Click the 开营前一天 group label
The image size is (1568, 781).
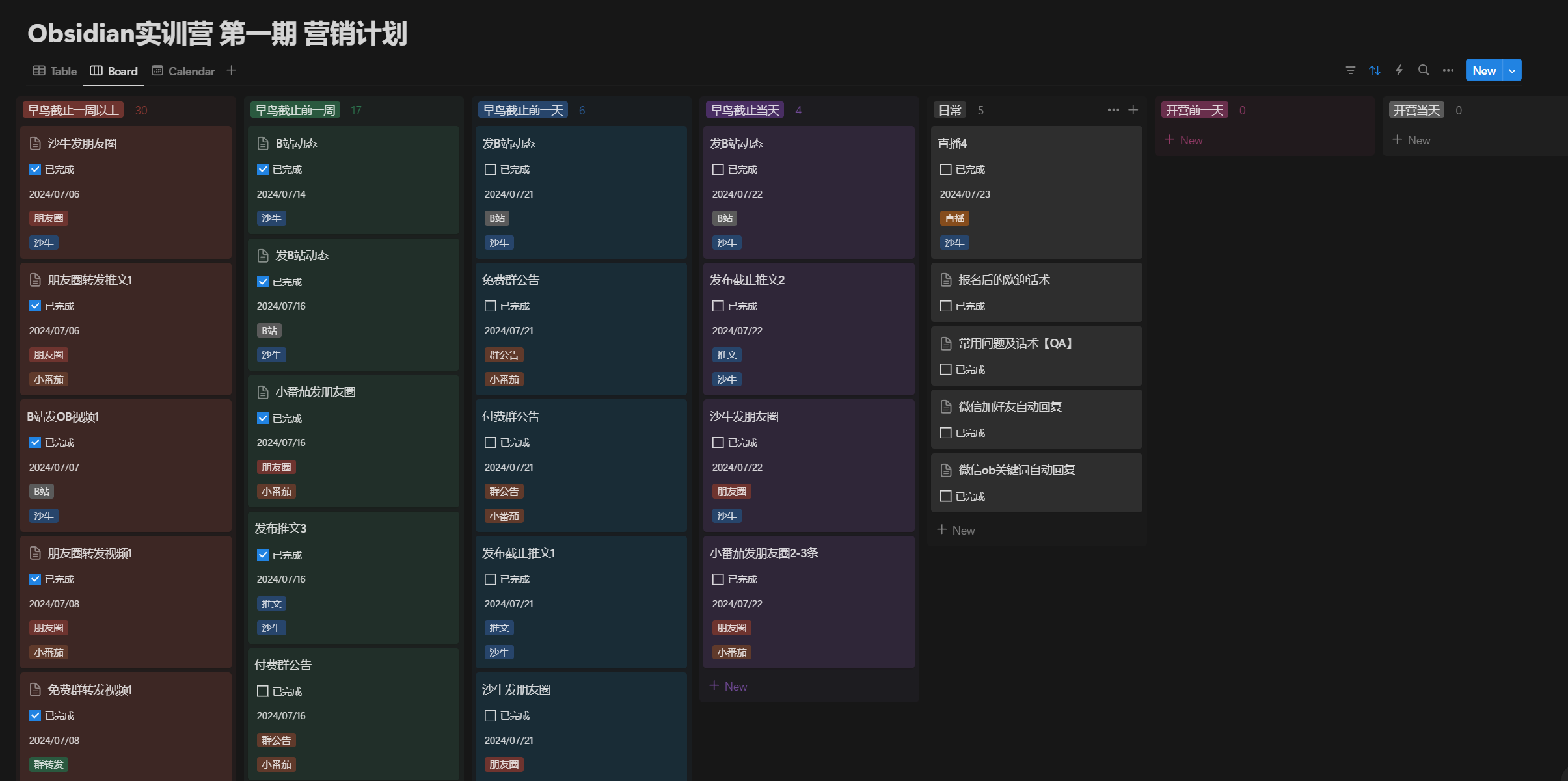[1195, 110]
